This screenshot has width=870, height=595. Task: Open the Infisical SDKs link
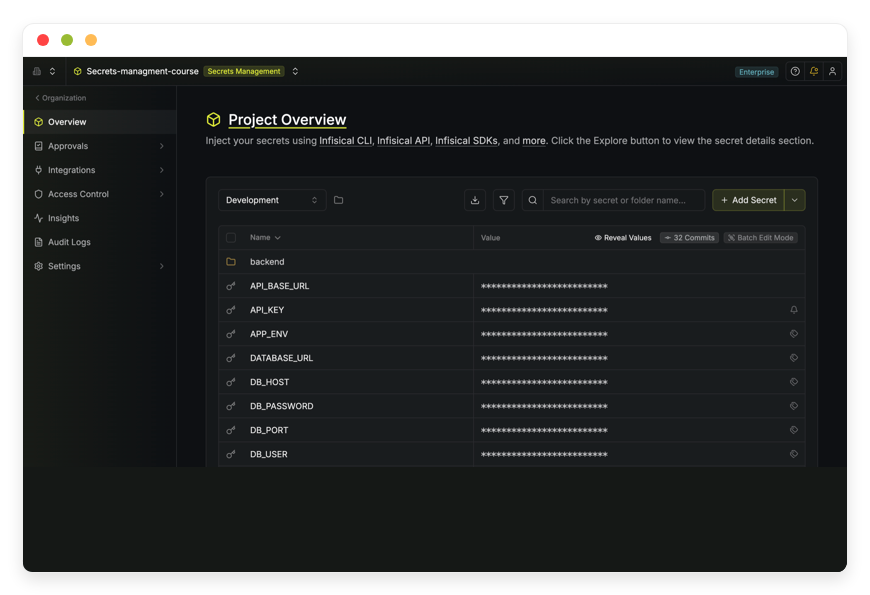tap(466, 140)
